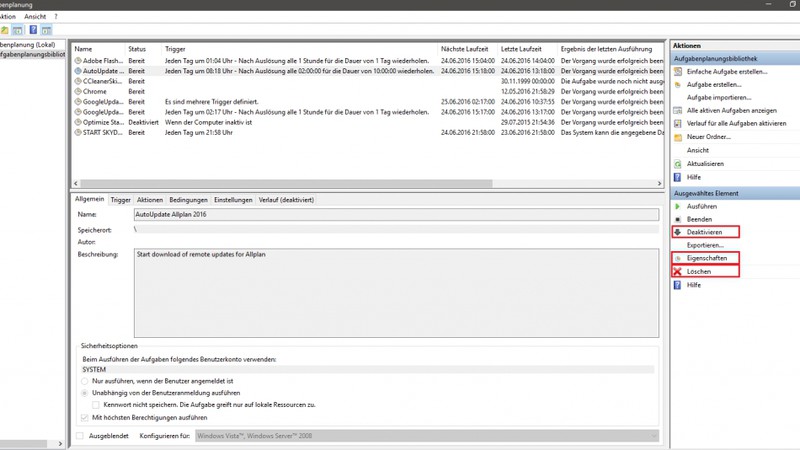Click help icon in Aufgabenplanungsbibliothek section
This screenshot has width=800, height=450.
678,177
